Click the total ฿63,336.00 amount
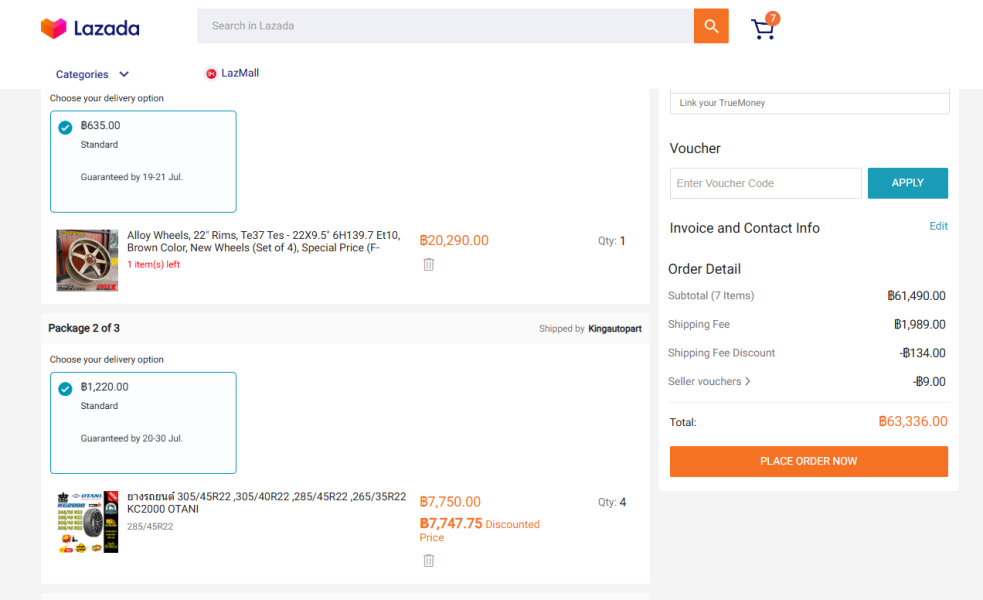983x600 pixels. tap(913, 421)
